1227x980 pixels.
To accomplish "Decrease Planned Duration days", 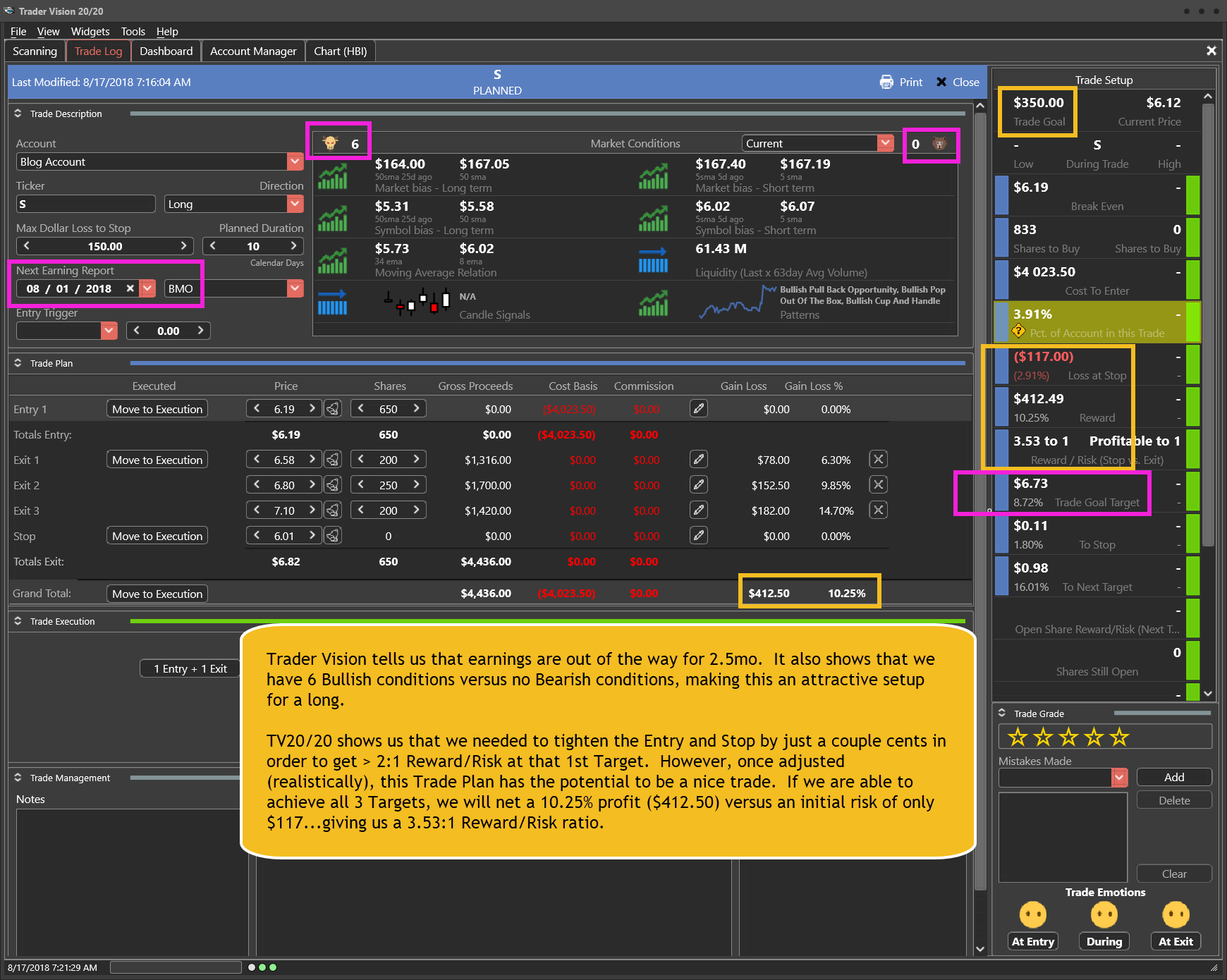I will point(212,246).
